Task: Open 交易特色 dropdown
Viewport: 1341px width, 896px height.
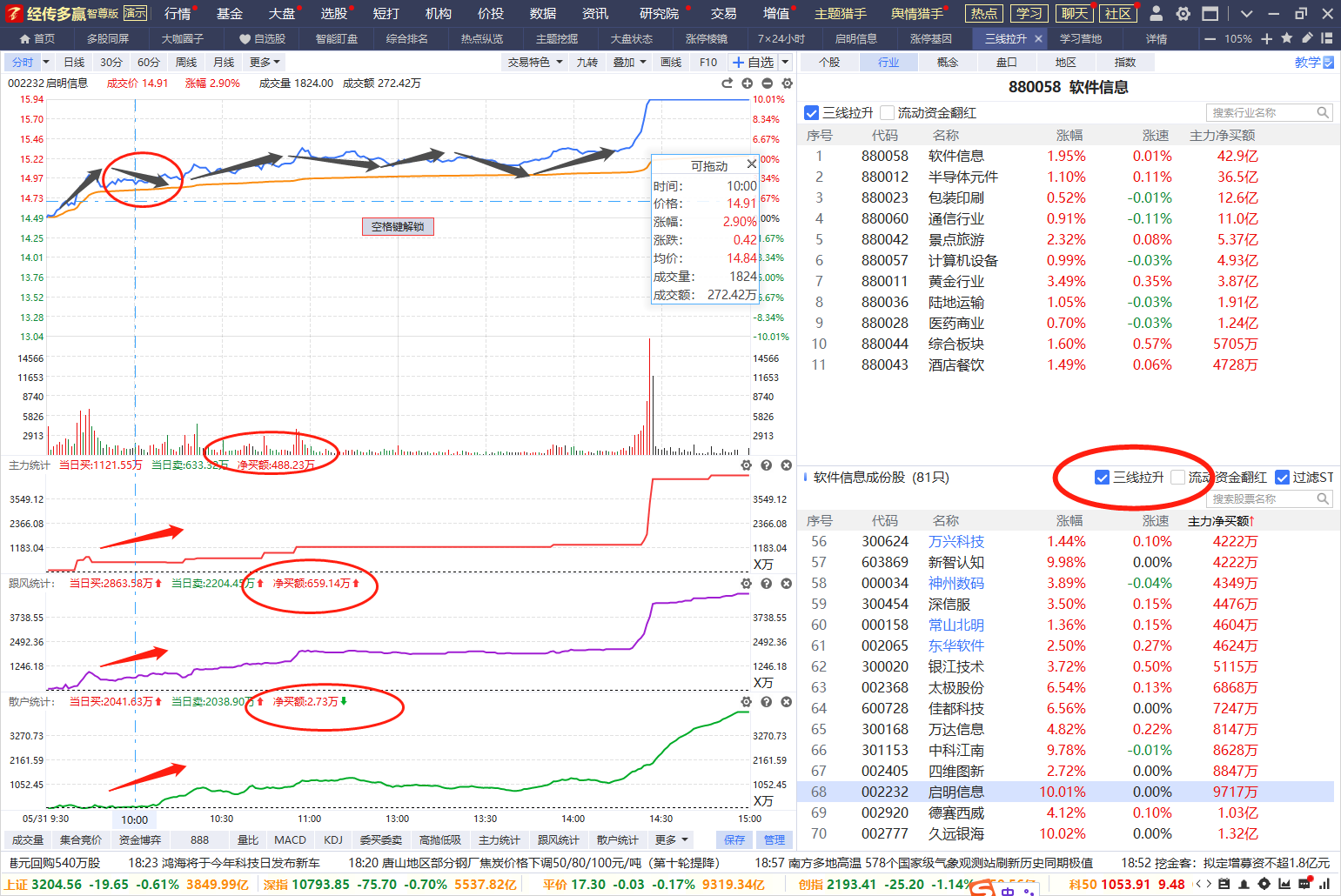Action: (x=535, y=62)
